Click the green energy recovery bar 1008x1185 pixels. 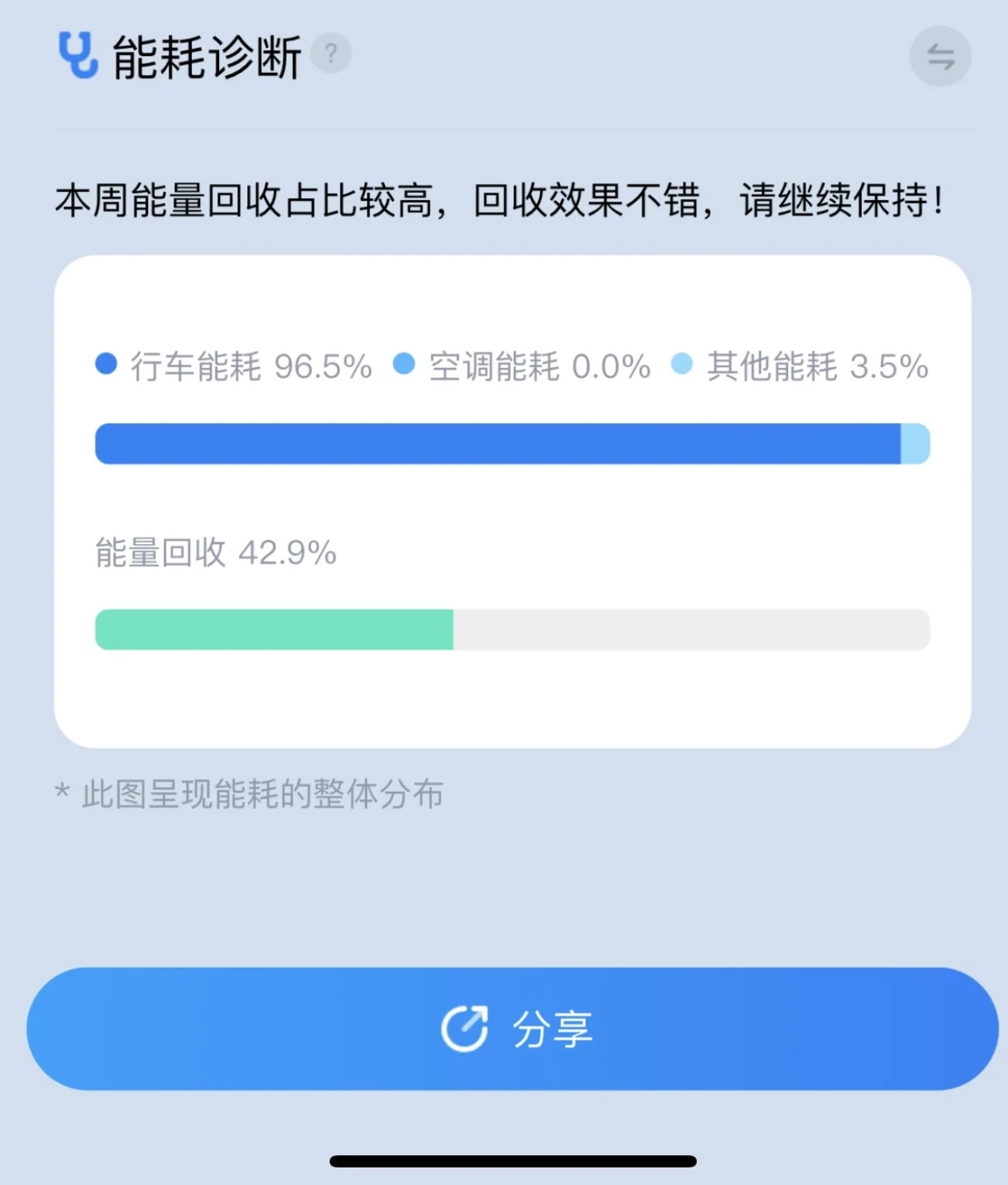coord(273,629)
